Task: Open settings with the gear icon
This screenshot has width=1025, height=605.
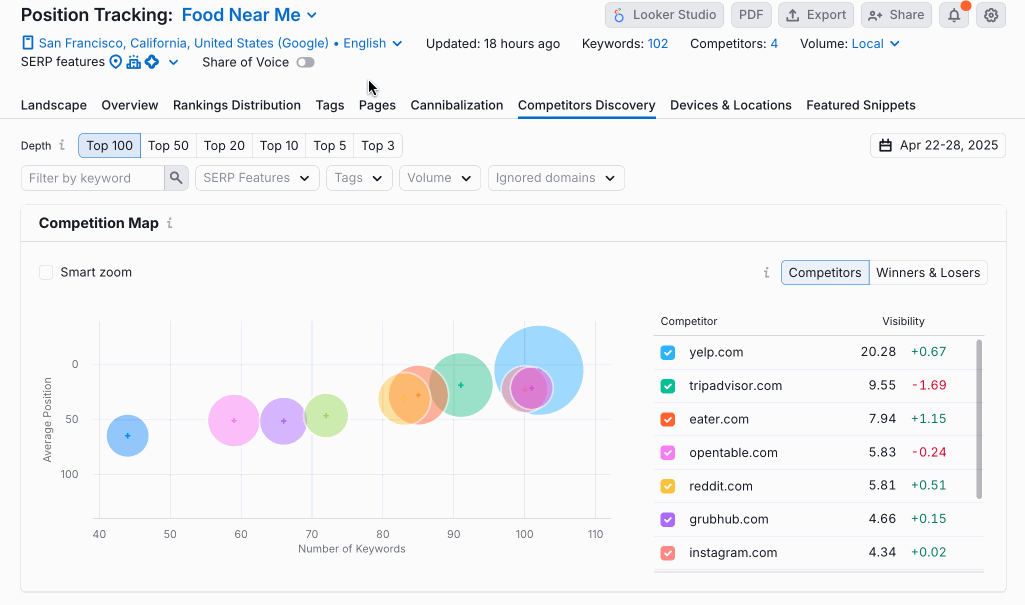Action: [x=990, y=15]
